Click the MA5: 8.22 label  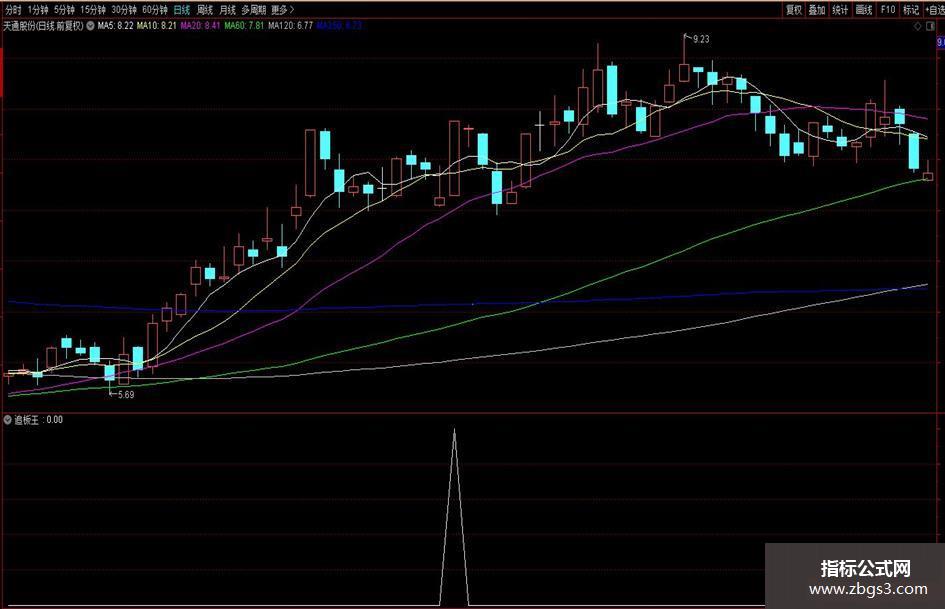click(x=115, y=26)
